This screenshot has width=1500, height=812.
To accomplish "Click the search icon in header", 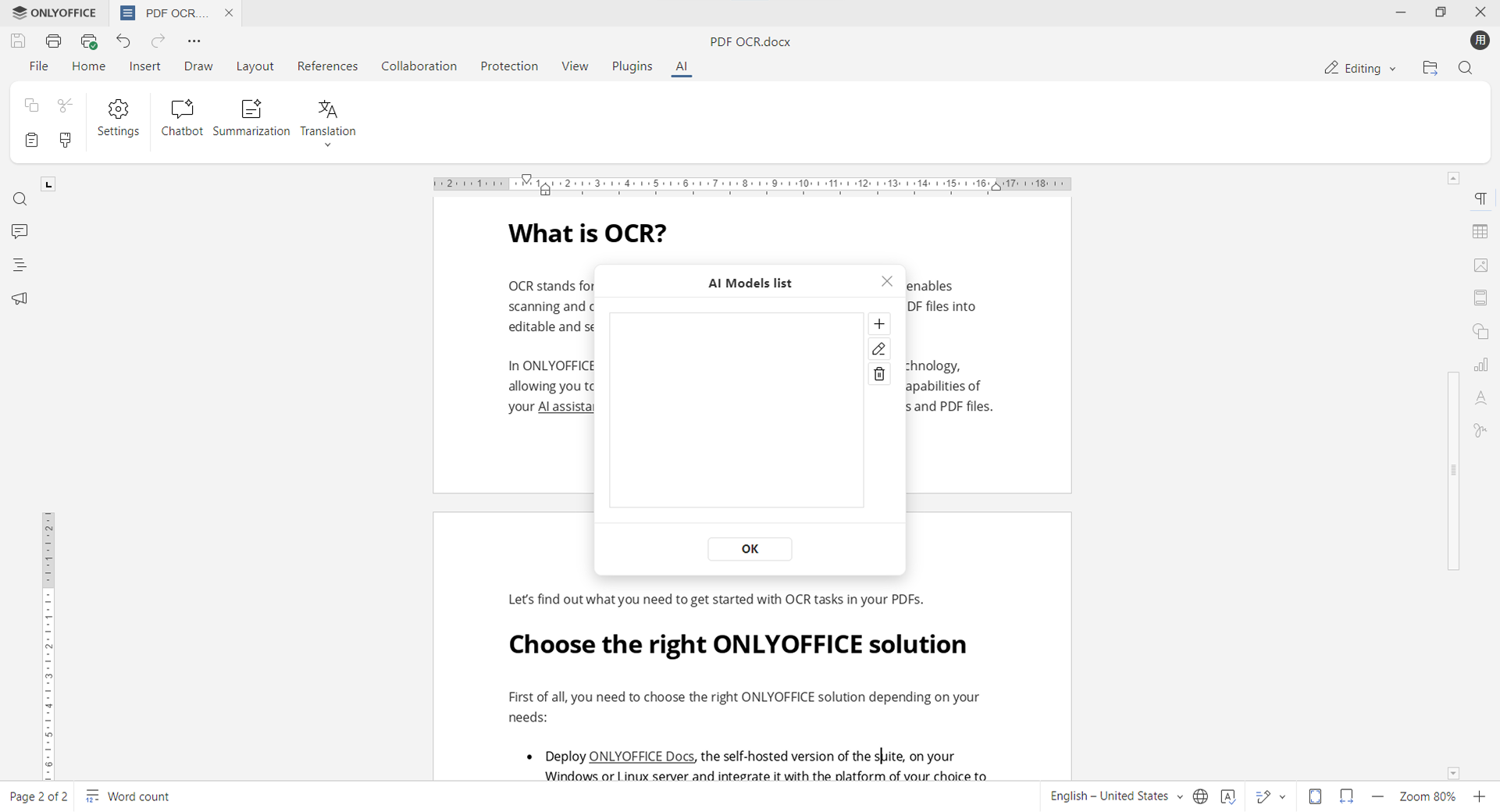I will pos(1466,69).
